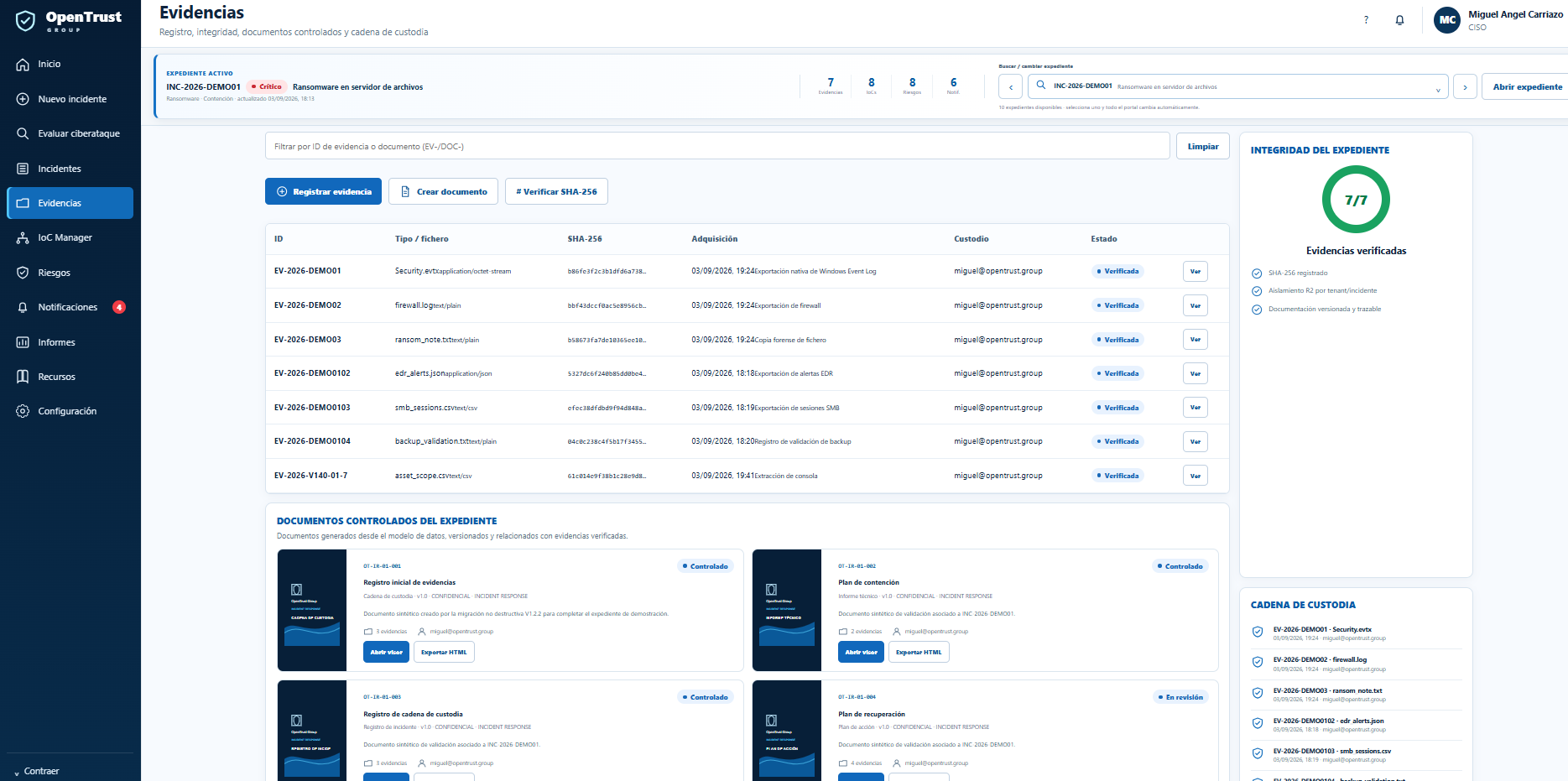Click the Crítico severity badge

point(267,86)
